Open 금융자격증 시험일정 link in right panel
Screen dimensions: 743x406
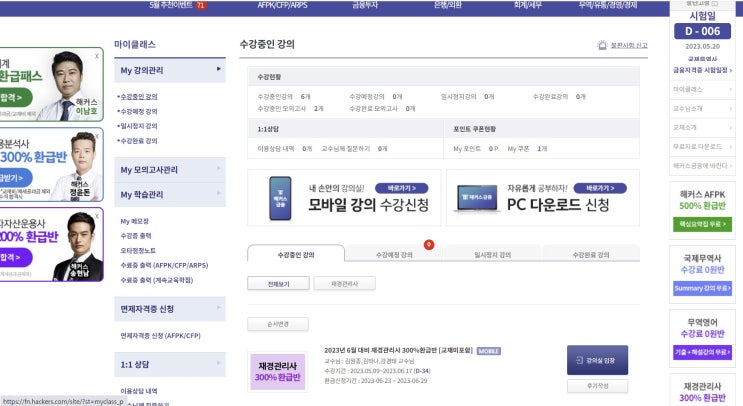(702, 70)
